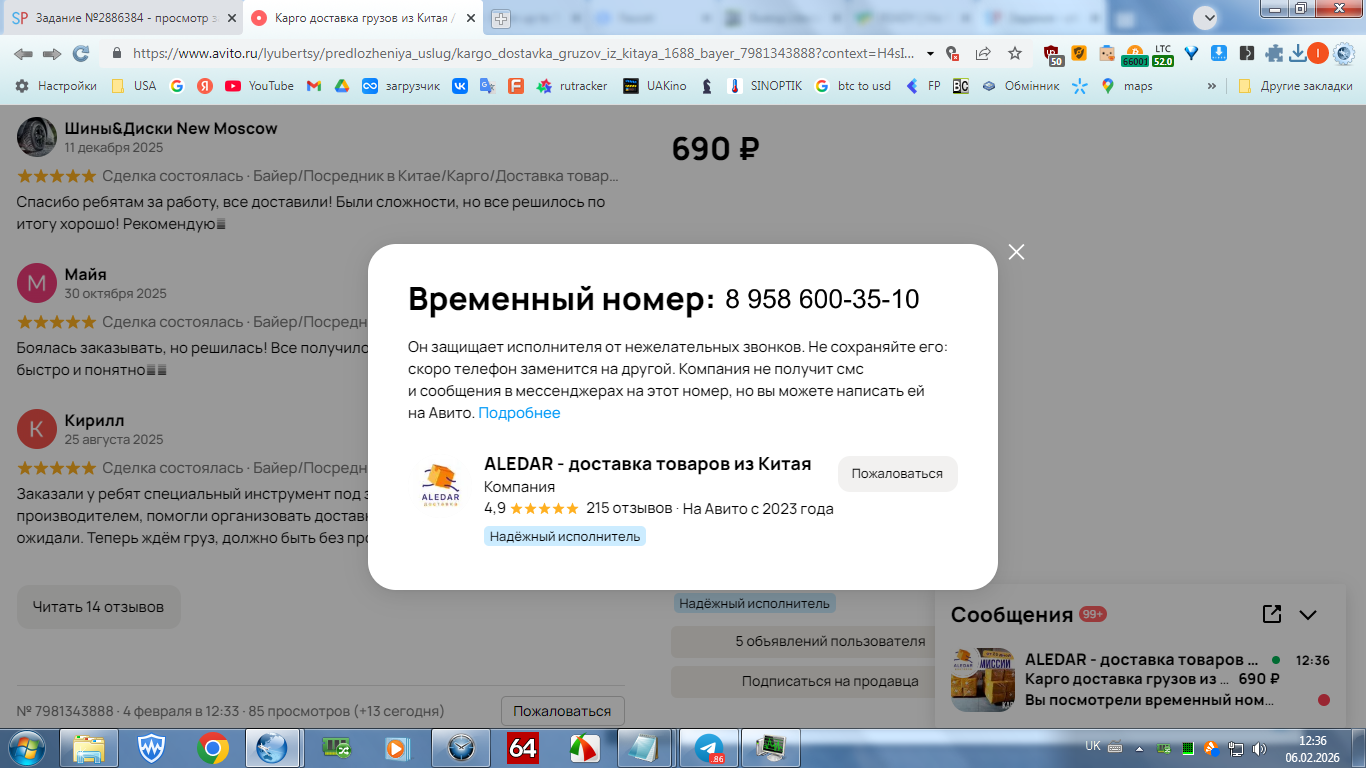Click Подписаться на продавца button
This screenshot has height=768, width=1366.
coord(830,681)
